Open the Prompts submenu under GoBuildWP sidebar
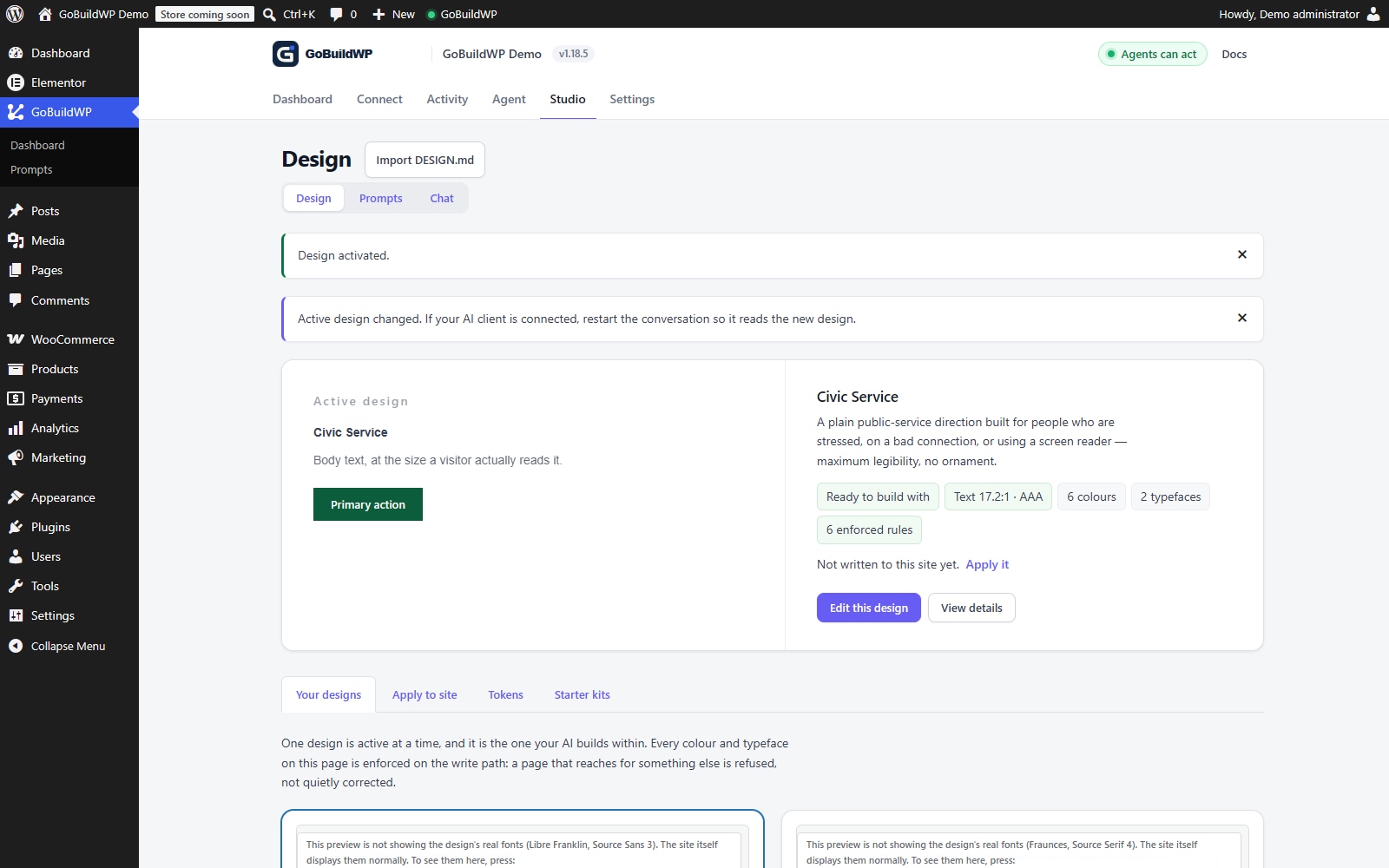The height and width of the screenshot is (868, 1389). click(x=31, y=169)
